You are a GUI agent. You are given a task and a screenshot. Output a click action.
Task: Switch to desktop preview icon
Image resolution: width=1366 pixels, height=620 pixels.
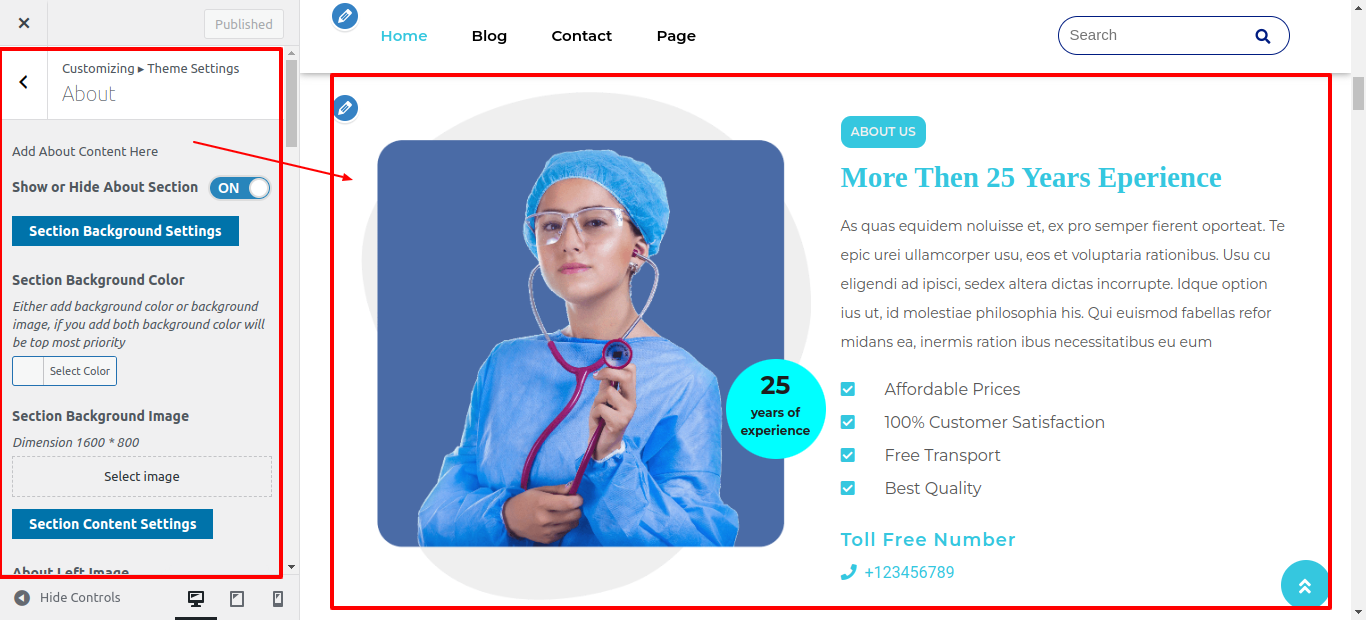click(x=196, y=598)
